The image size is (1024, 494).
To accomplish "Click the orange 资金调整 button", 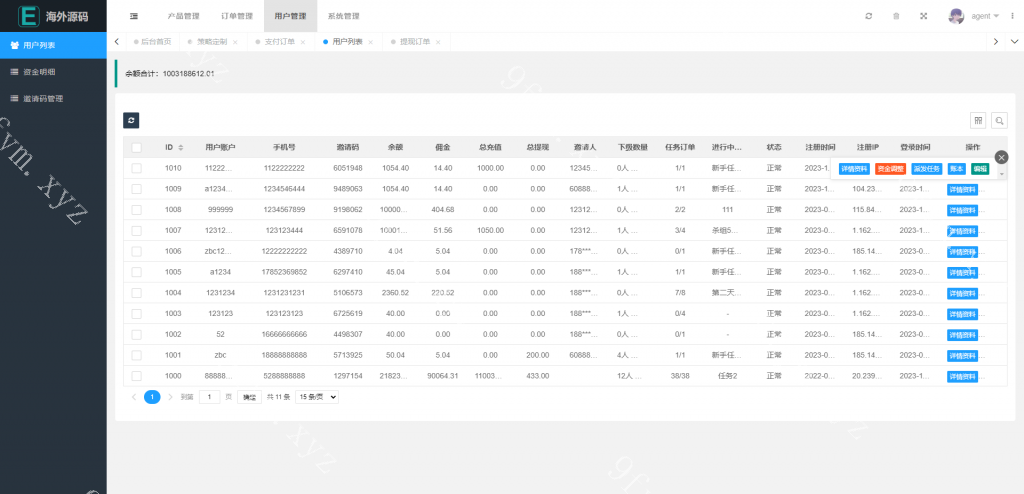I will click(x=891, y=169).
